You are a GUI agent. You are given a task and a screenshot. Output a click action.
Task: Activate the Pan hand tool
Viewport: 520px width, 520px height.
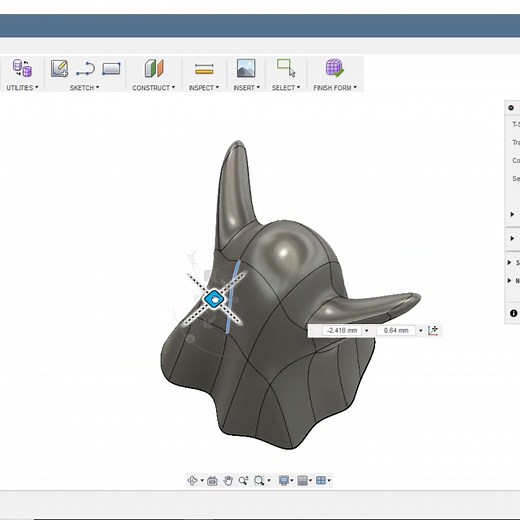point(228,480)
